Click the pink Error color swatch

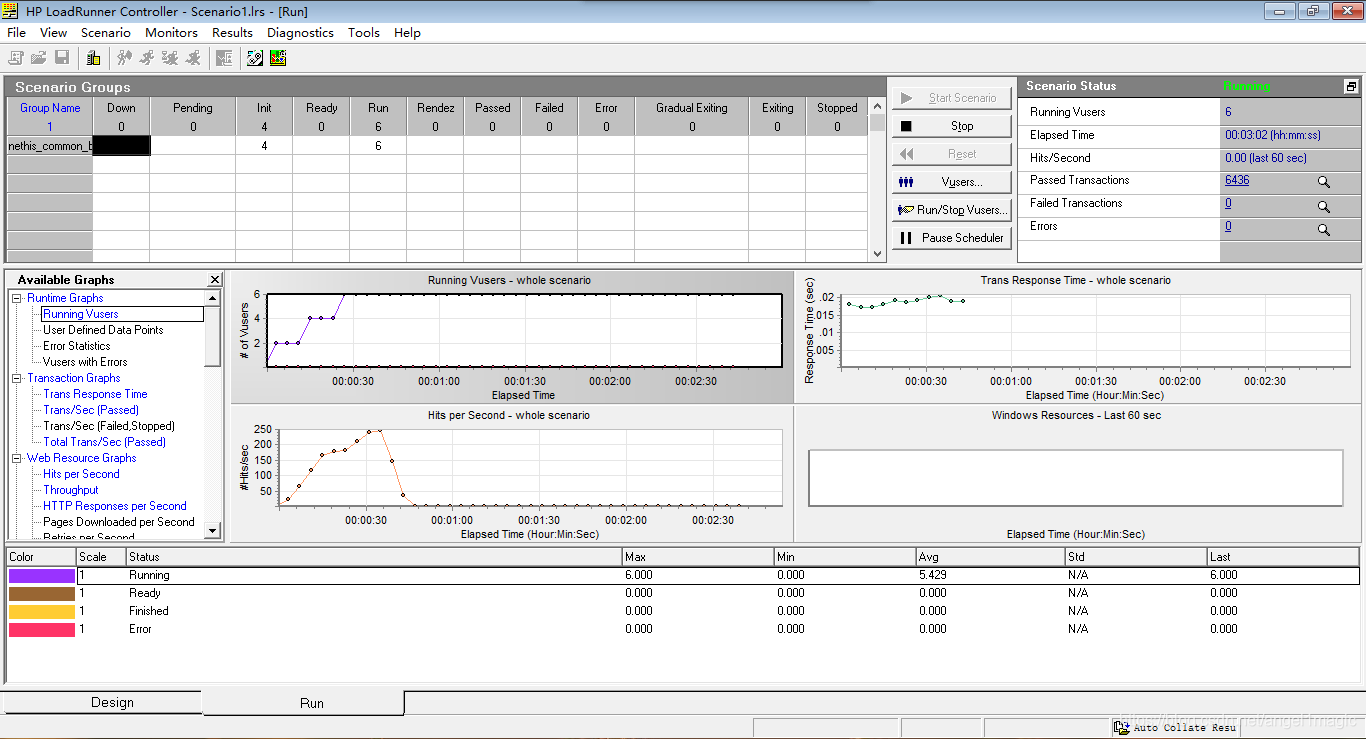click(42, 630)
